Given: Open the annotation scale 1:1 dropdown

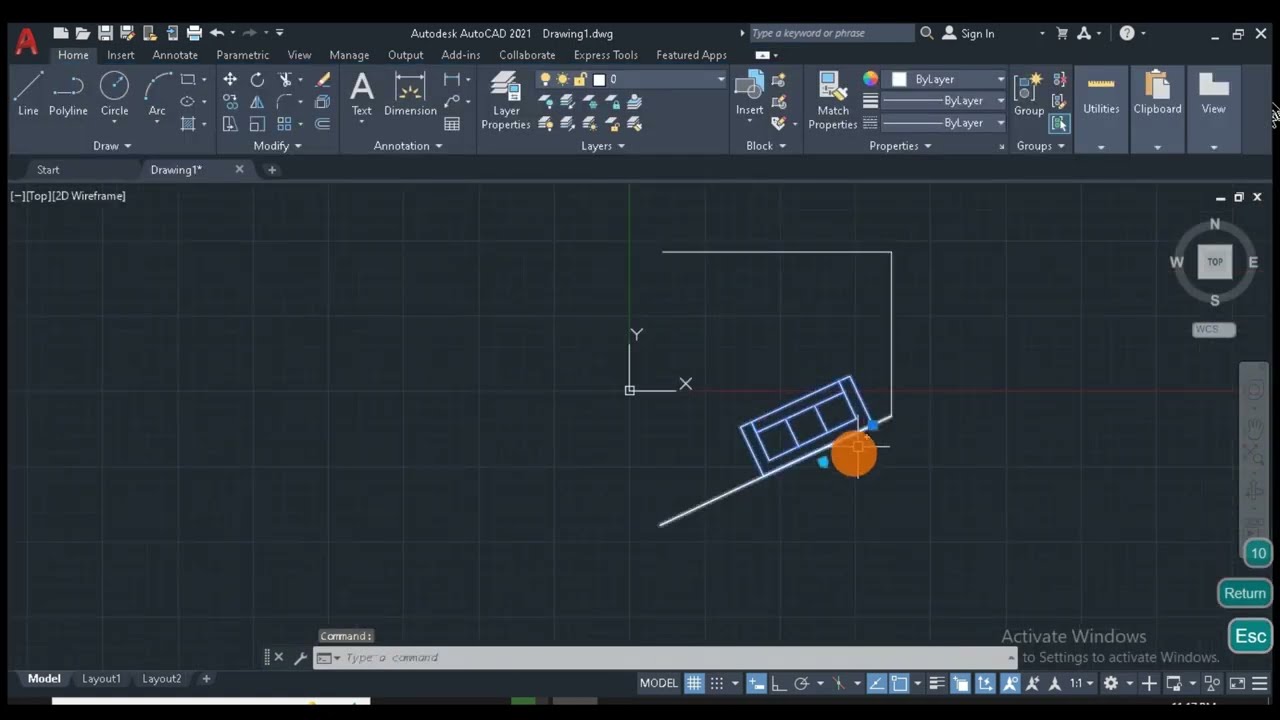Looking at the screenshot, I should [1081, 684].
